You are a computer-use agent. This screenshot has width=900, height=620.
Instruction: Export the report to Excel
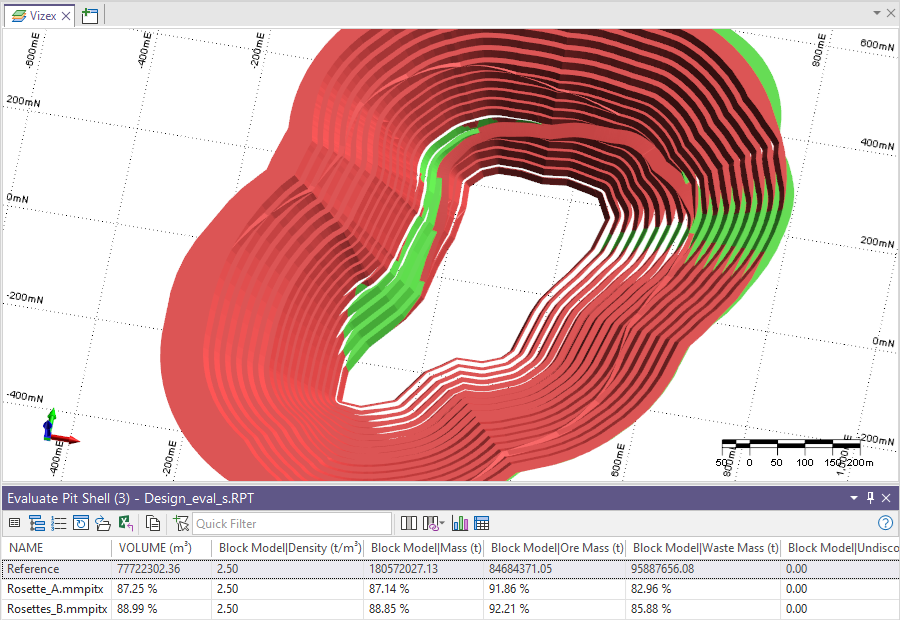click(126, 523)
